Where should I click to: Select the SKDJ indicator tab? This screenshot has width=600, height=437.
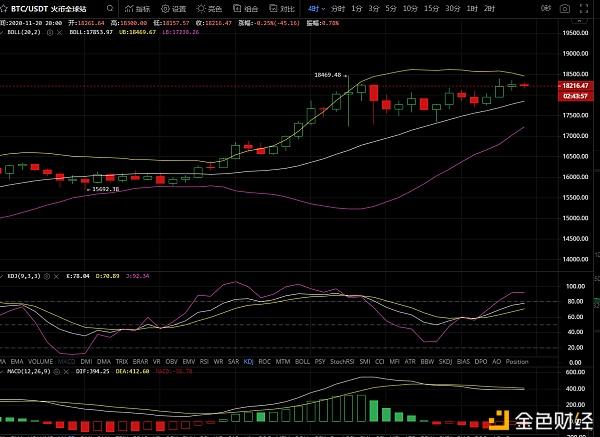point(445,362)
